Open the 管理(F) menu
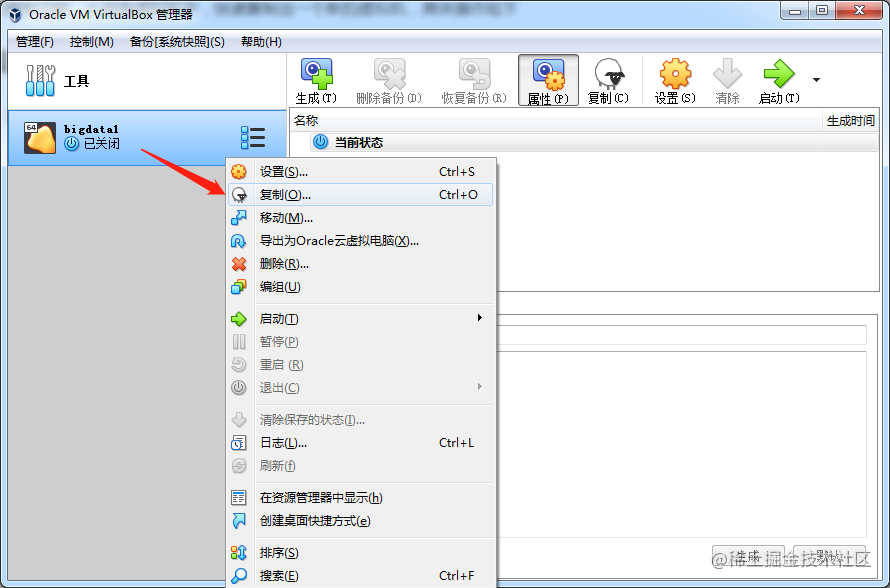 35,42
